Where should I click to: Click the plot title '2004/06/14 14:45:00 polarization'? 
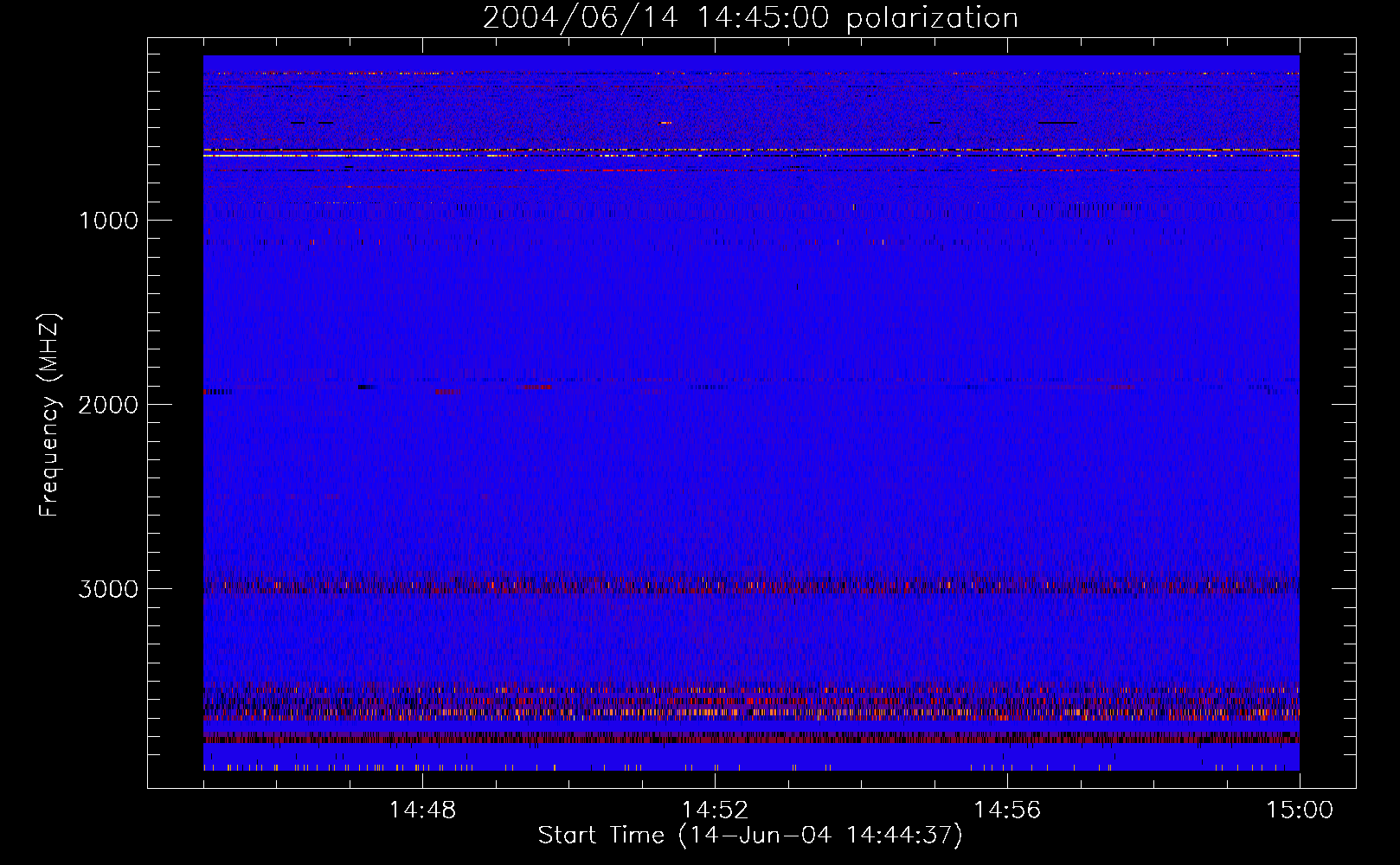coord(750,17)
